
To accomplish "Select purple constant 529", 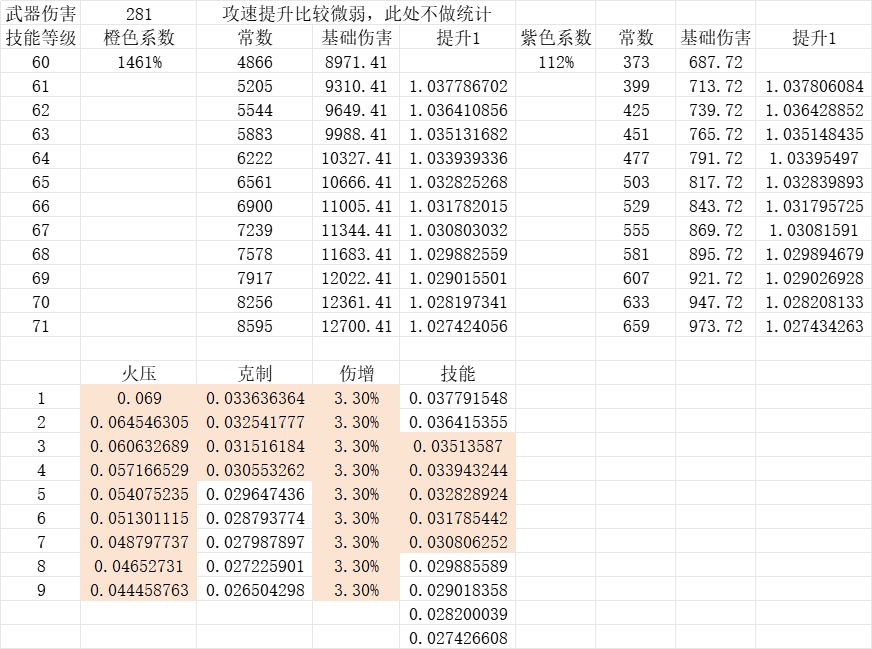I will point(636,206).
